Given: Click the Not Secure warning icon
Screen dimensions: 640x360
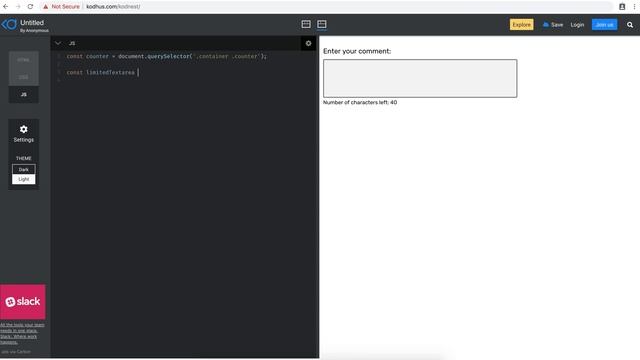Looking at the screenshot, I should tap(46, 7).
